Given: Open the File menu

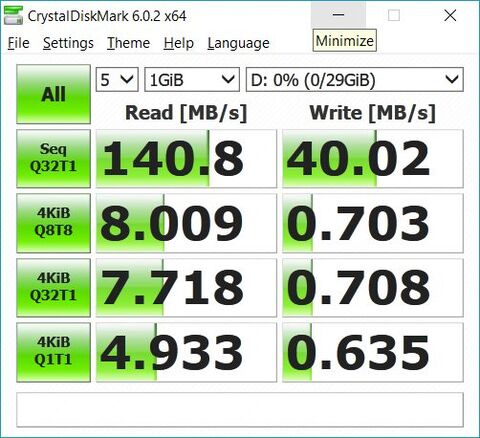Looking at the screenshot, I should (19, 43).
